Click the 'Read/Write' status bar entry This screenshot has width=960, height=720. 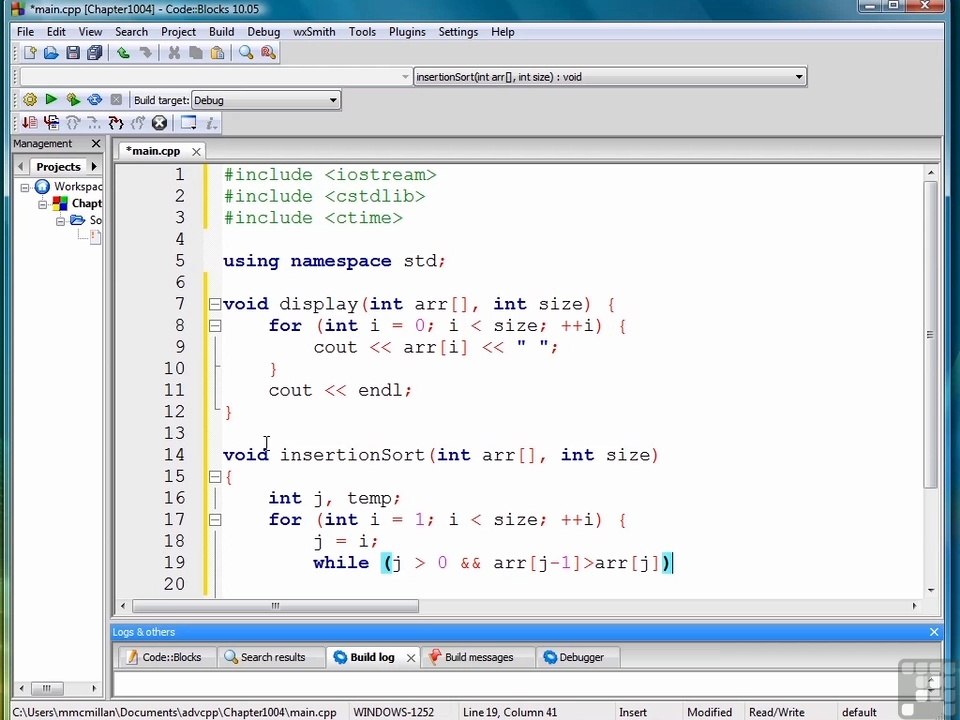[x=776, y=712]
